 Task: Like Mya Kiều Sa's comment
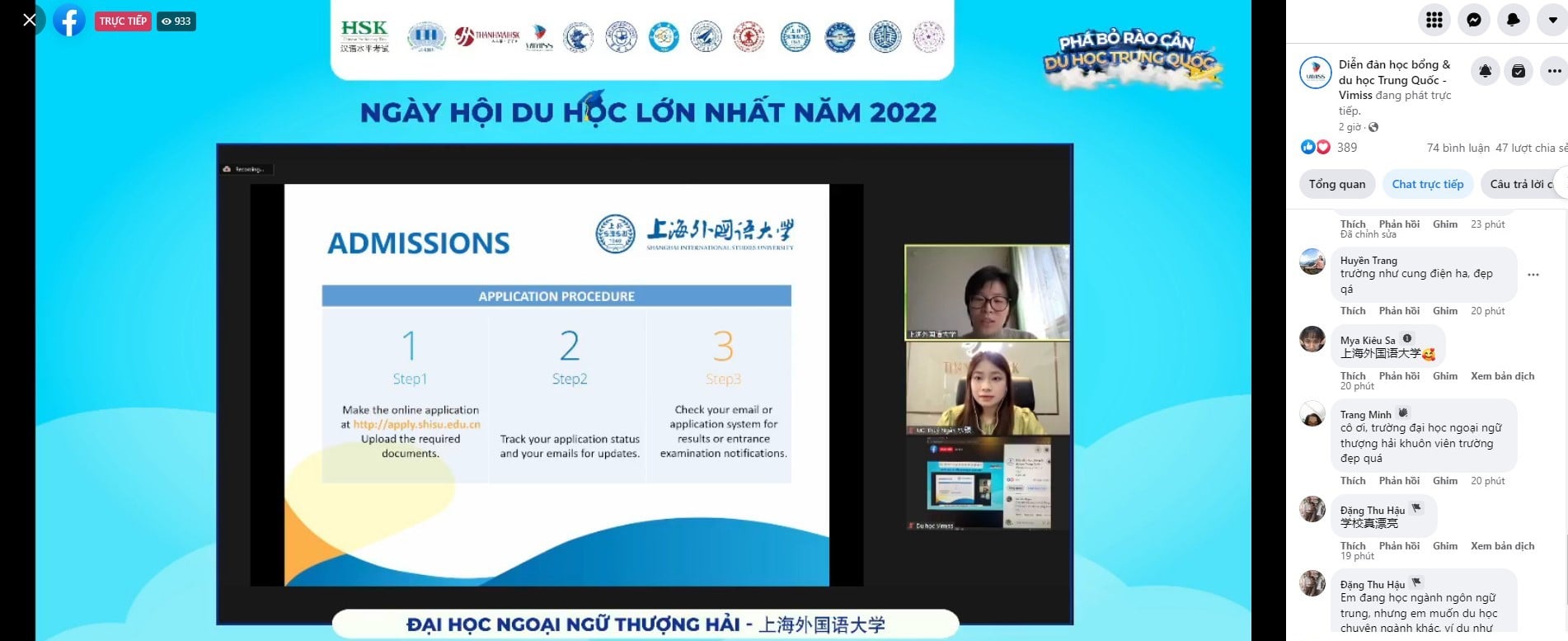(x=1353, y=376)
